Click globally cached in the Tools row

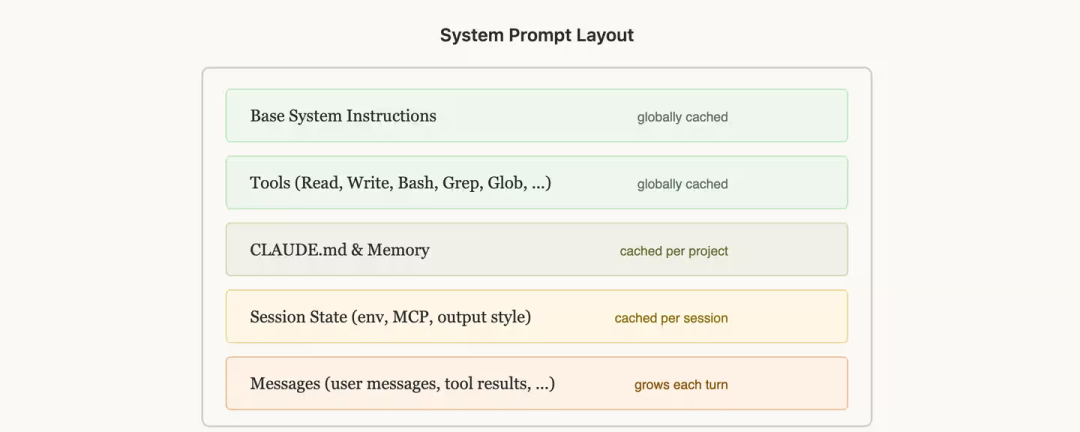[x=682, y=184]
